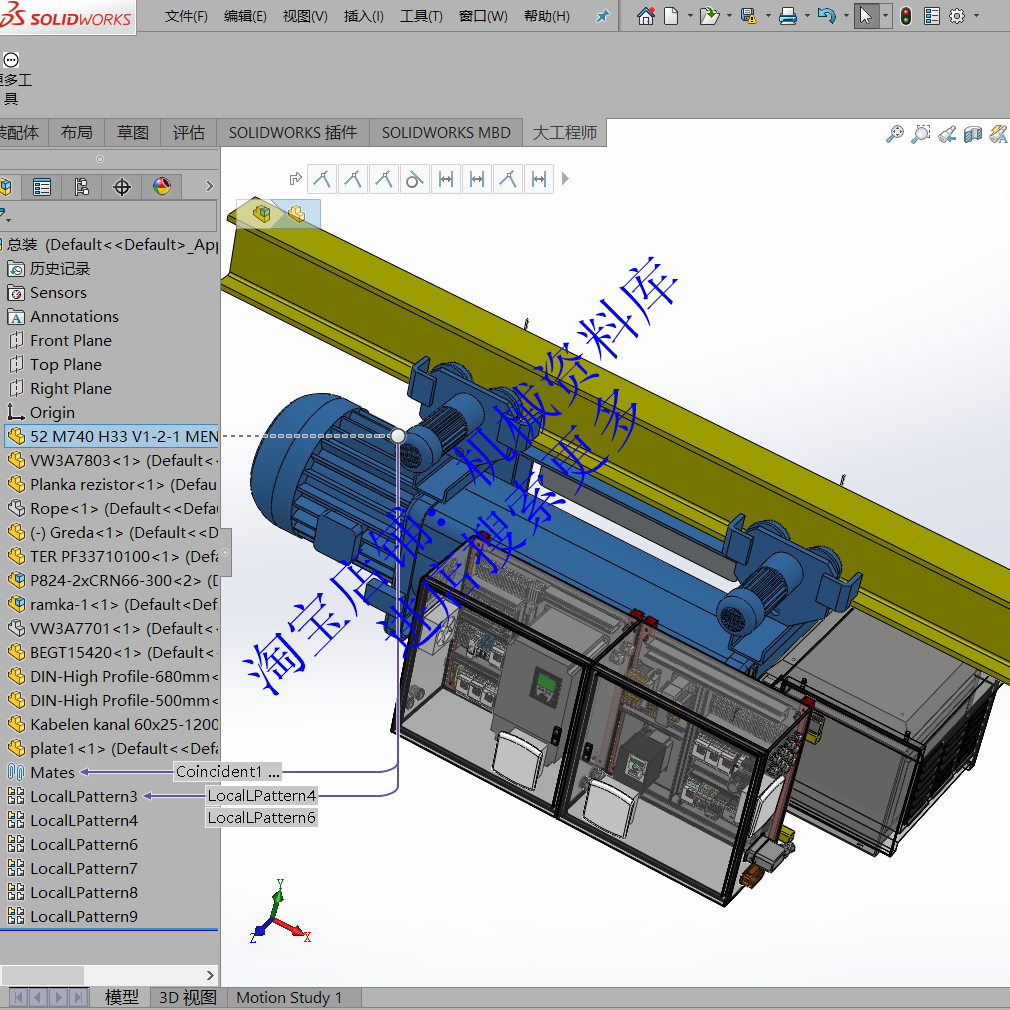This screenshot has width=1010, height=1010.
Task: Open the dropdown arrow beside New document
Action: click(690, 16)
